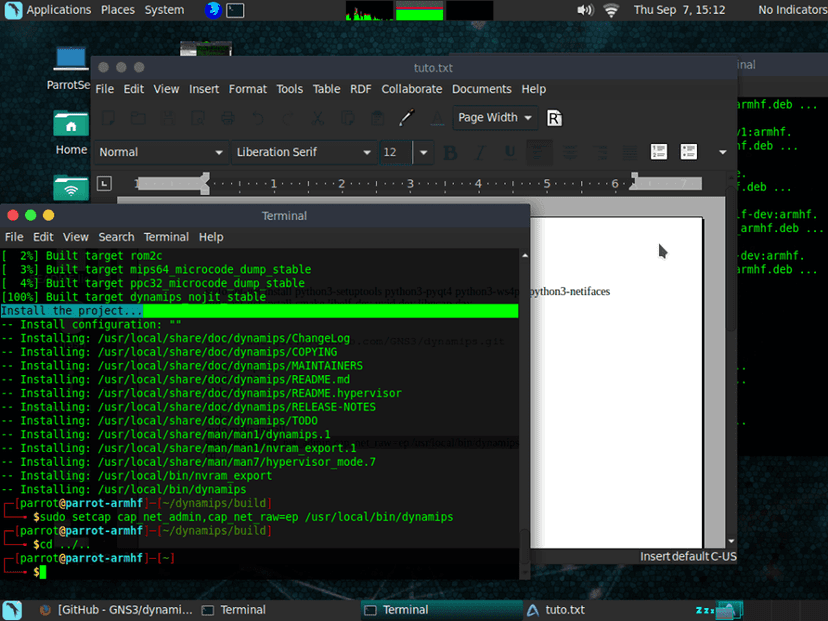
Task: Click the Cut scissors icon in AbiWord
Action: (317, 117)
